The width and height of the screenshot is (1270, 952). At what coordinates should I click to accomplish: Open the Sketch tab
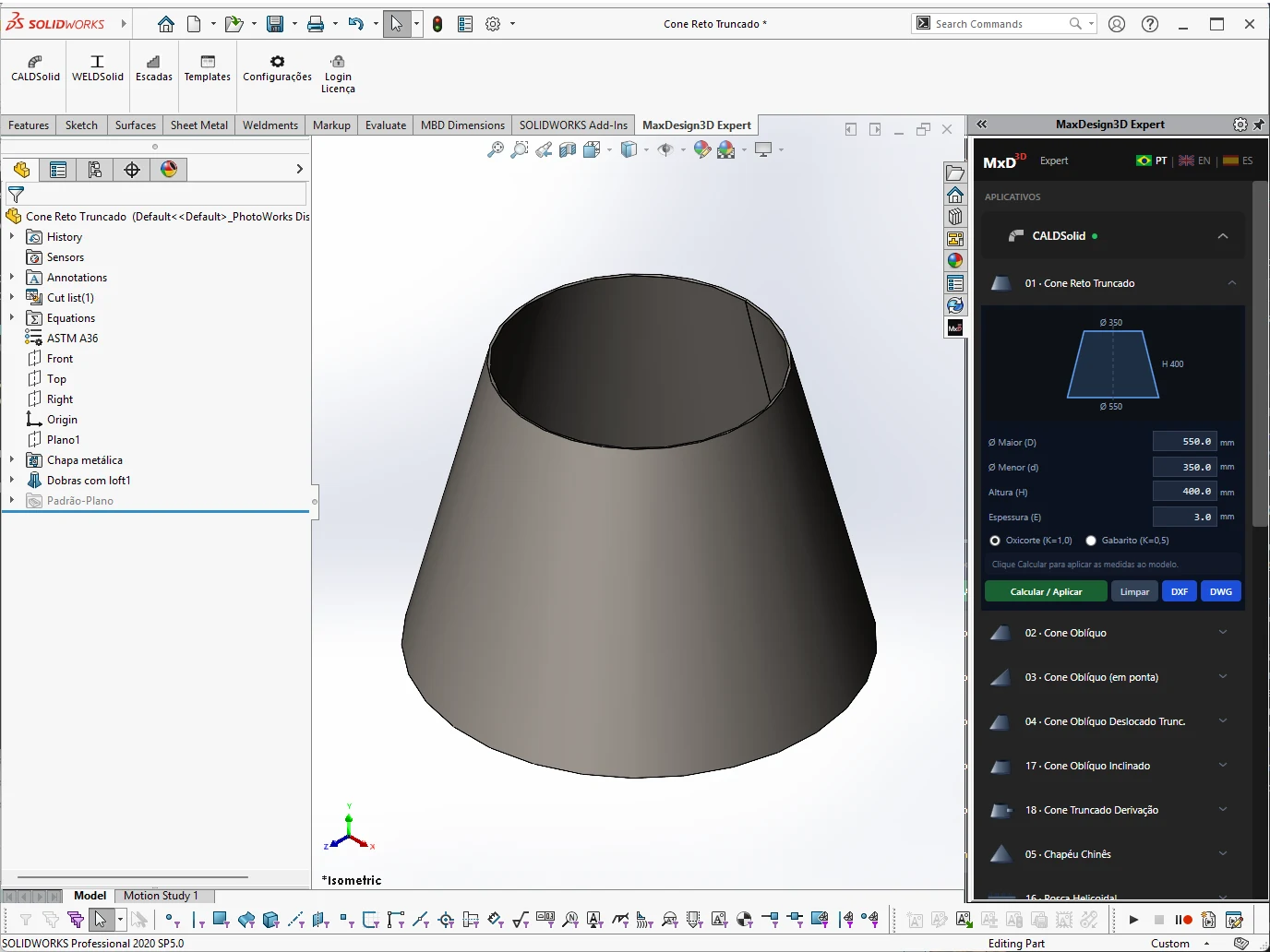(x=81, y=125)
